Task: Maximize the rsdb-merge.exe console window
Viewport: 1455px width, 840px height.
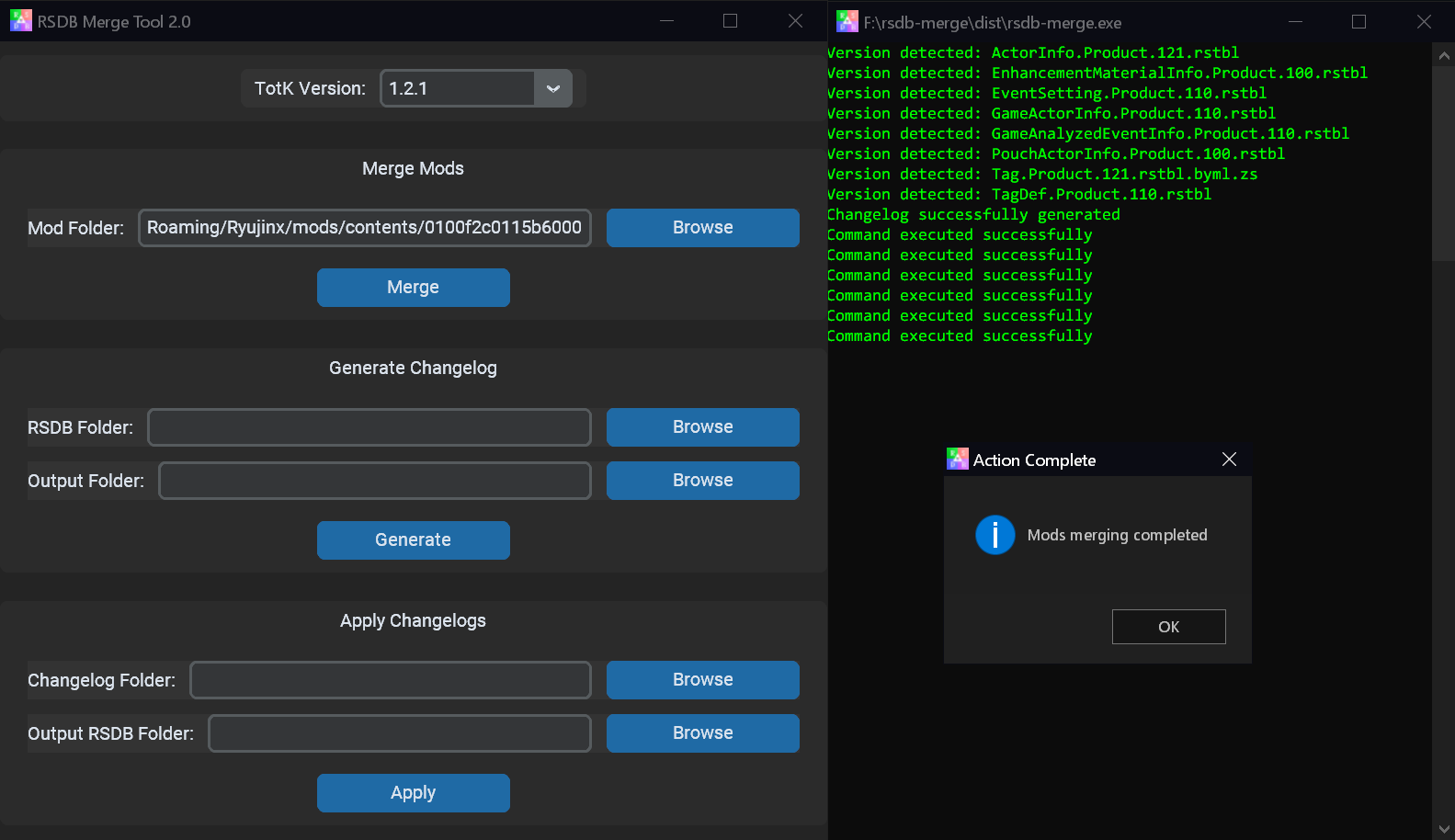Action: [1359, 21]
